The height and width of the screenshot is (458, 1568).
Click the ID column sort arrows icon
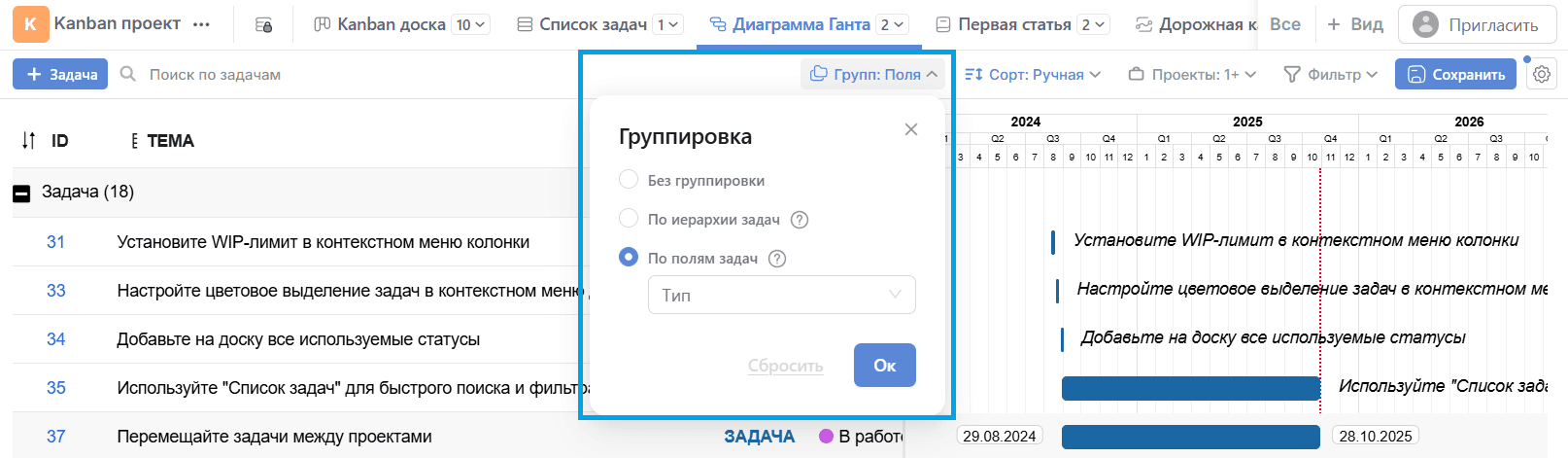28,141
